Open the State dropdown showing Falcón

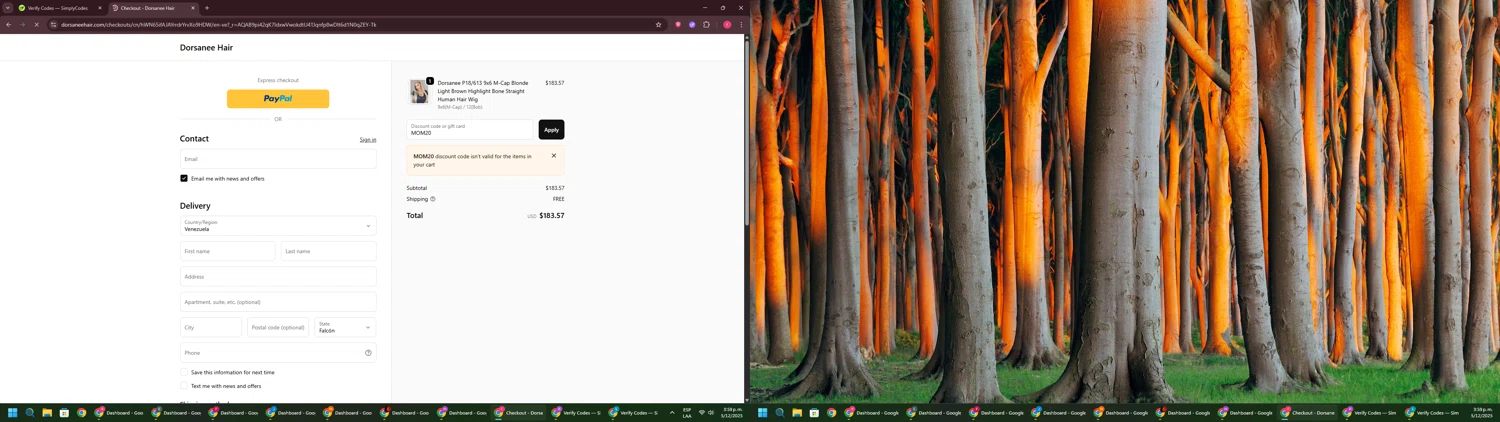pyautogui.click(x=345, y=327)
